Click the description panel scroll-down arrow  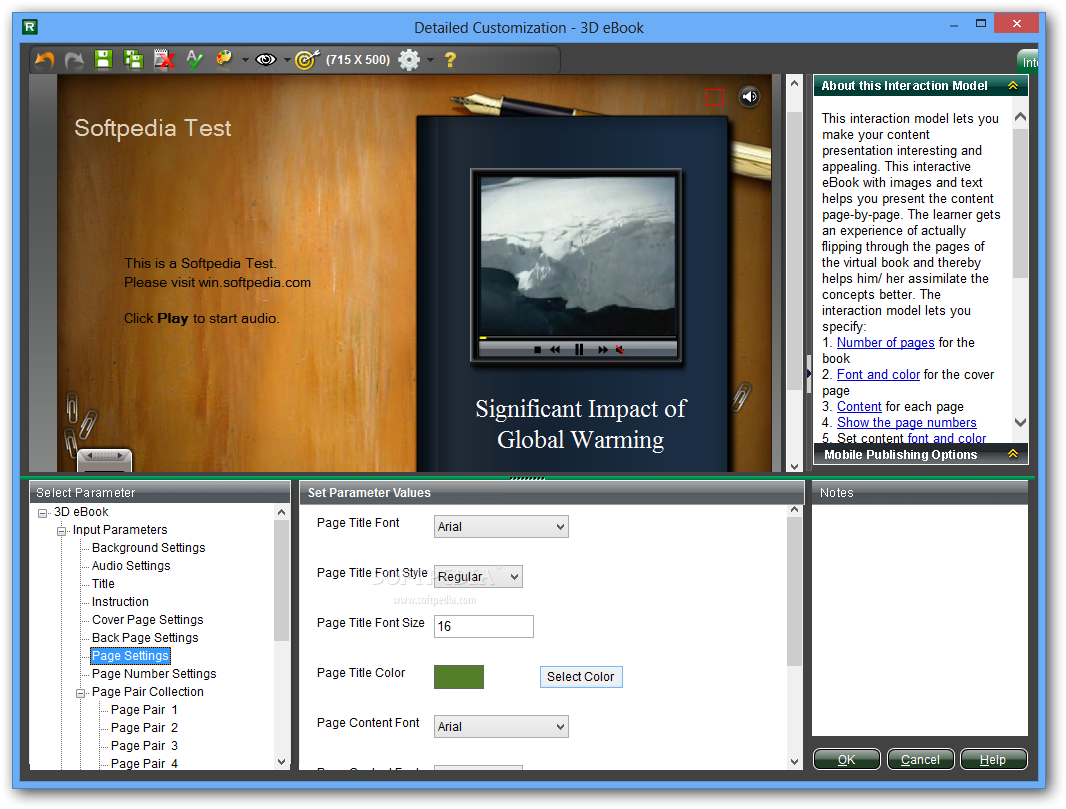[1020, 422]
